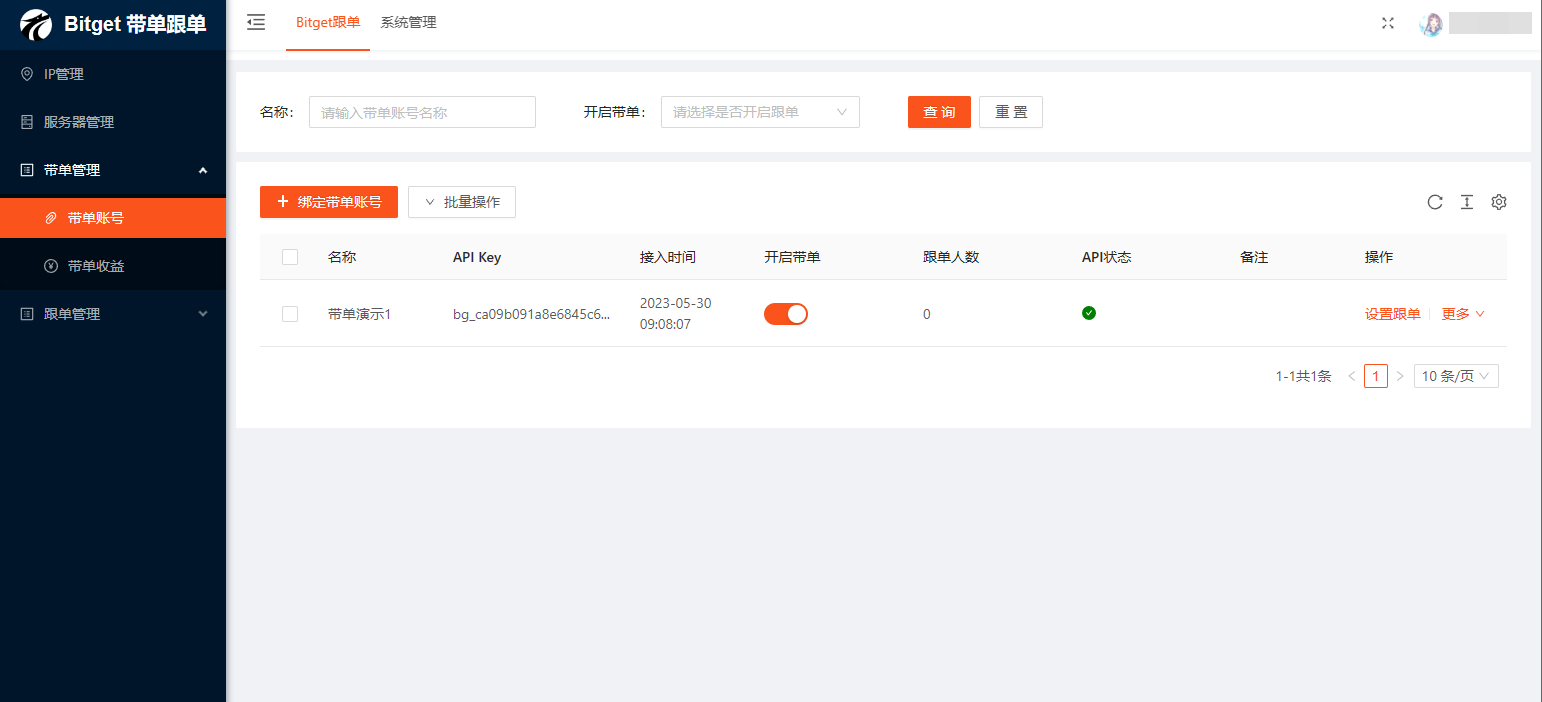Go to next page arrow
Image resolution: width=1542 pixels, height=702 pixels.
[x=1400, y=376]
